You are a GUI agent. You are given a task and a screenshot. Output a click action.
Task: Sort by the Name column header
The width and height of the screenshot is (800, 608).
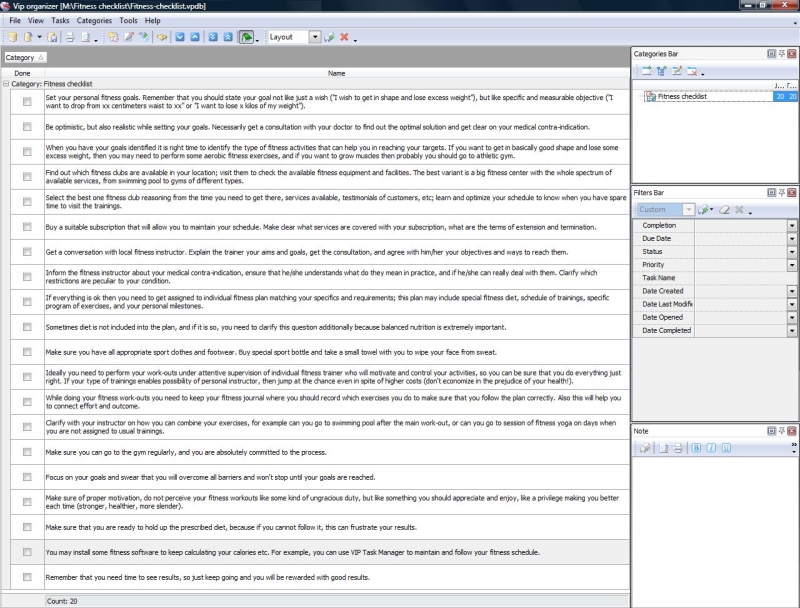pyautogui.click(x=336, y=73)
